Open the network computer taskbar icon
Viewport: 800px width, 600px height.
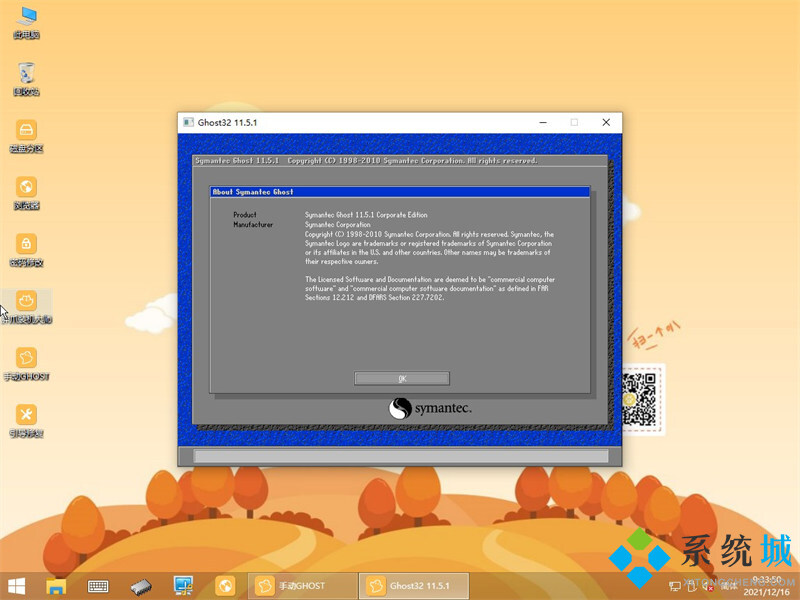tap(183, 586)
